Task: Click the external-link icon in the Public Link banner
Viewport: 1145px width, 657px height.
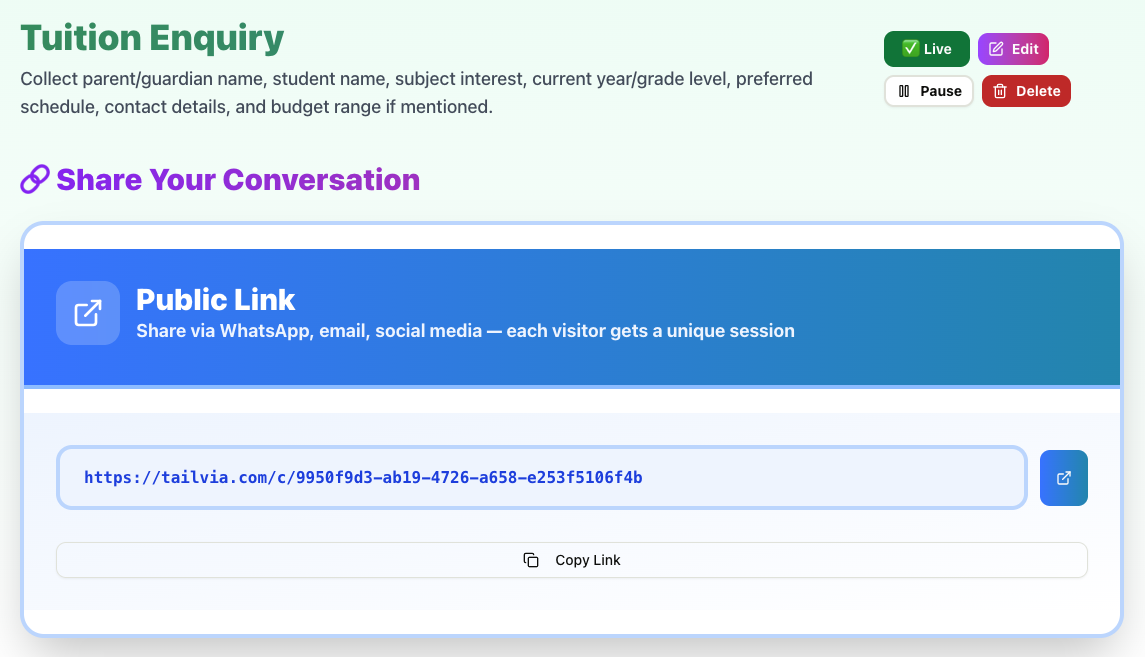Action: [x=87, y=312]
